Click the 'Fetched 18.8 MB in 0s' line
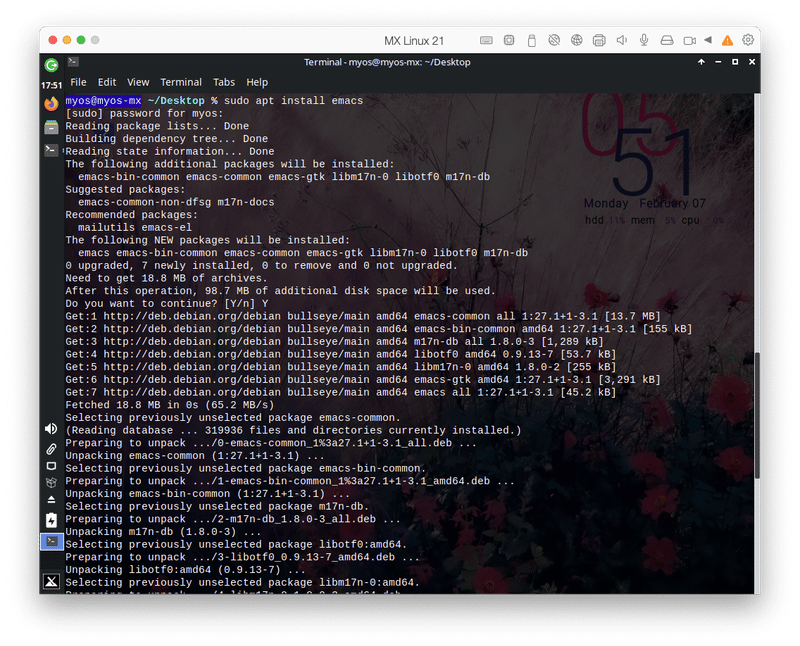Image resolution: width=800 pixels, height=646 pixels. [x=170, y=405]
